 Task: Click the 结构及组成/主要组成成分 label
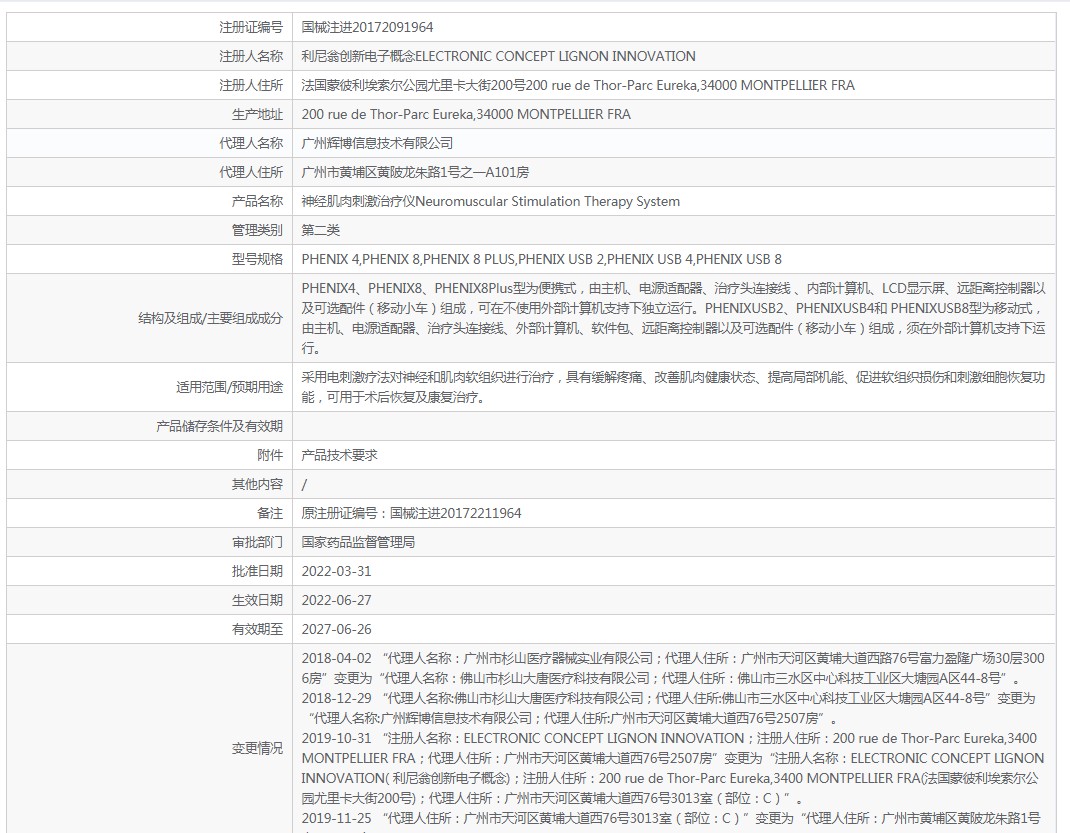tap(210, 318)
